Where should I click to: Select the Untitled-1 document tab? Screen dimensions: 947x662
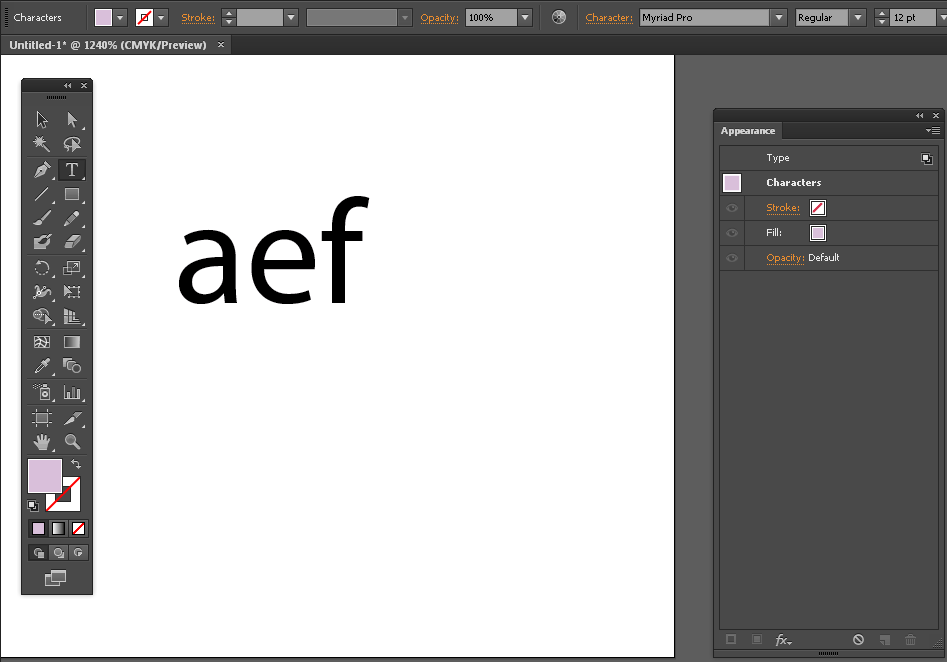click(x=108, y=45)
